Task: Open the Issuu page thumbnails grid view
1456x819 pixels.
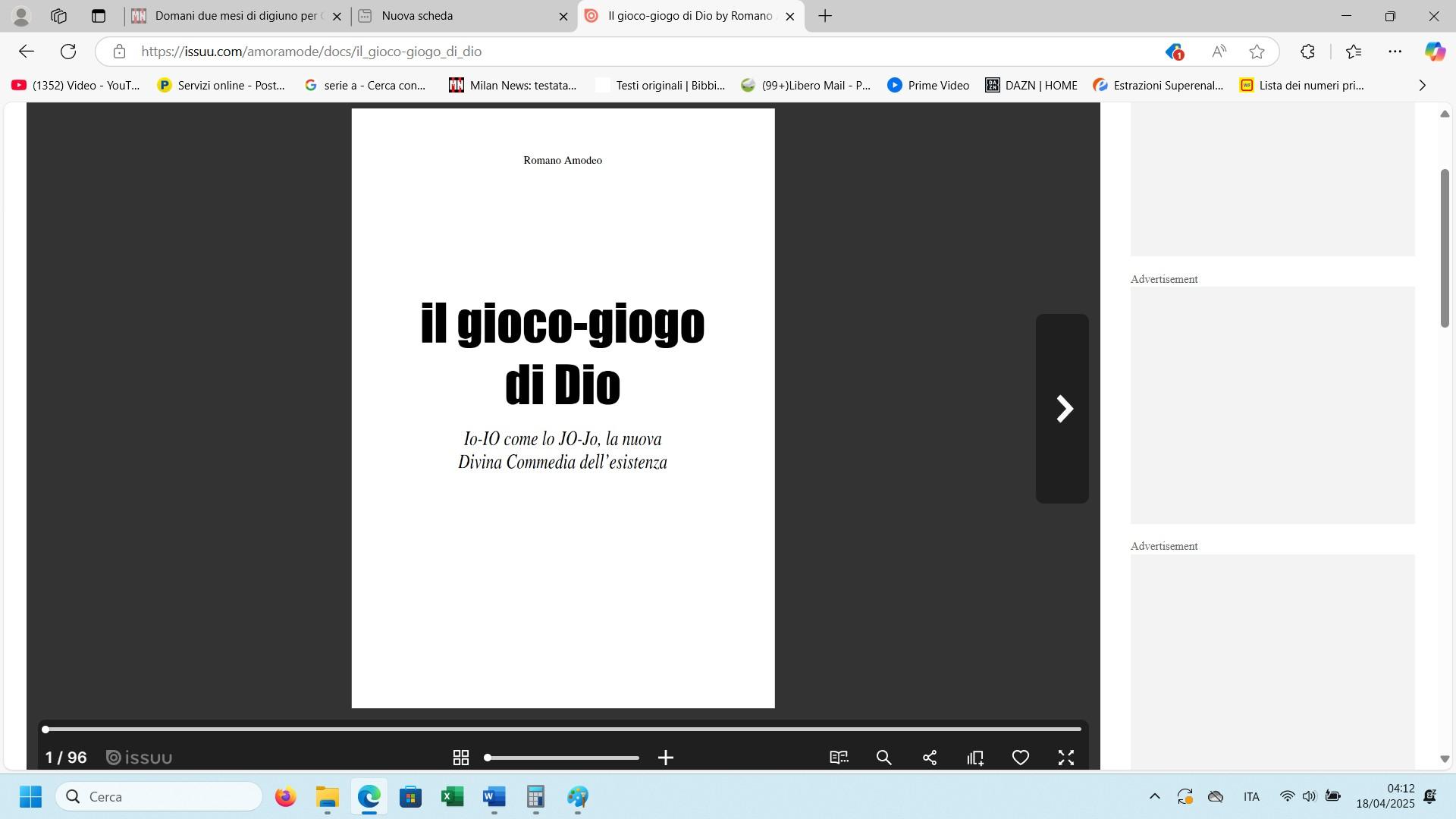Action: click(x=460, y=758)
